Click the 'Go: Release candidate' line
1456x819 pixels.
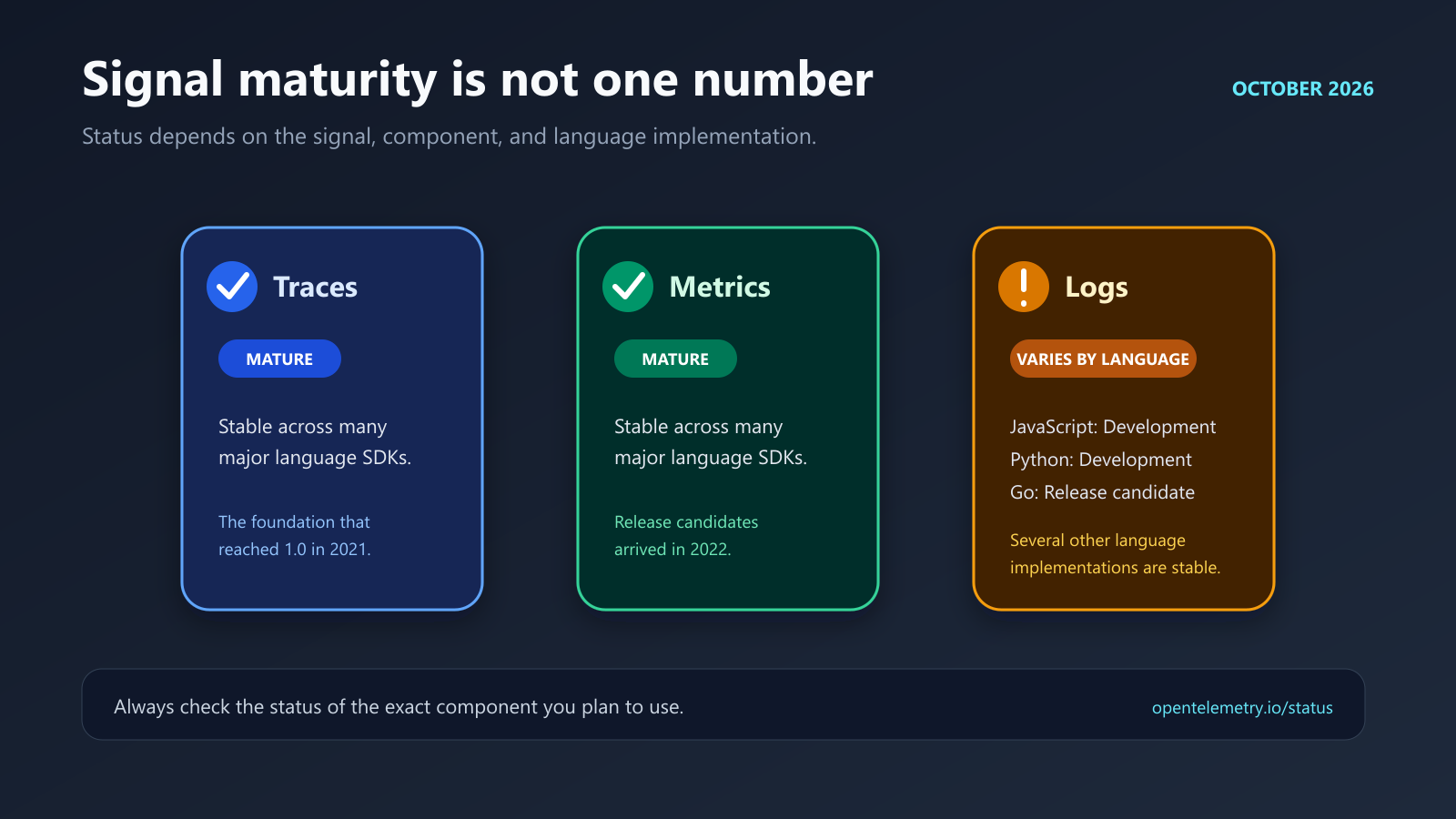coord(1103,492)
